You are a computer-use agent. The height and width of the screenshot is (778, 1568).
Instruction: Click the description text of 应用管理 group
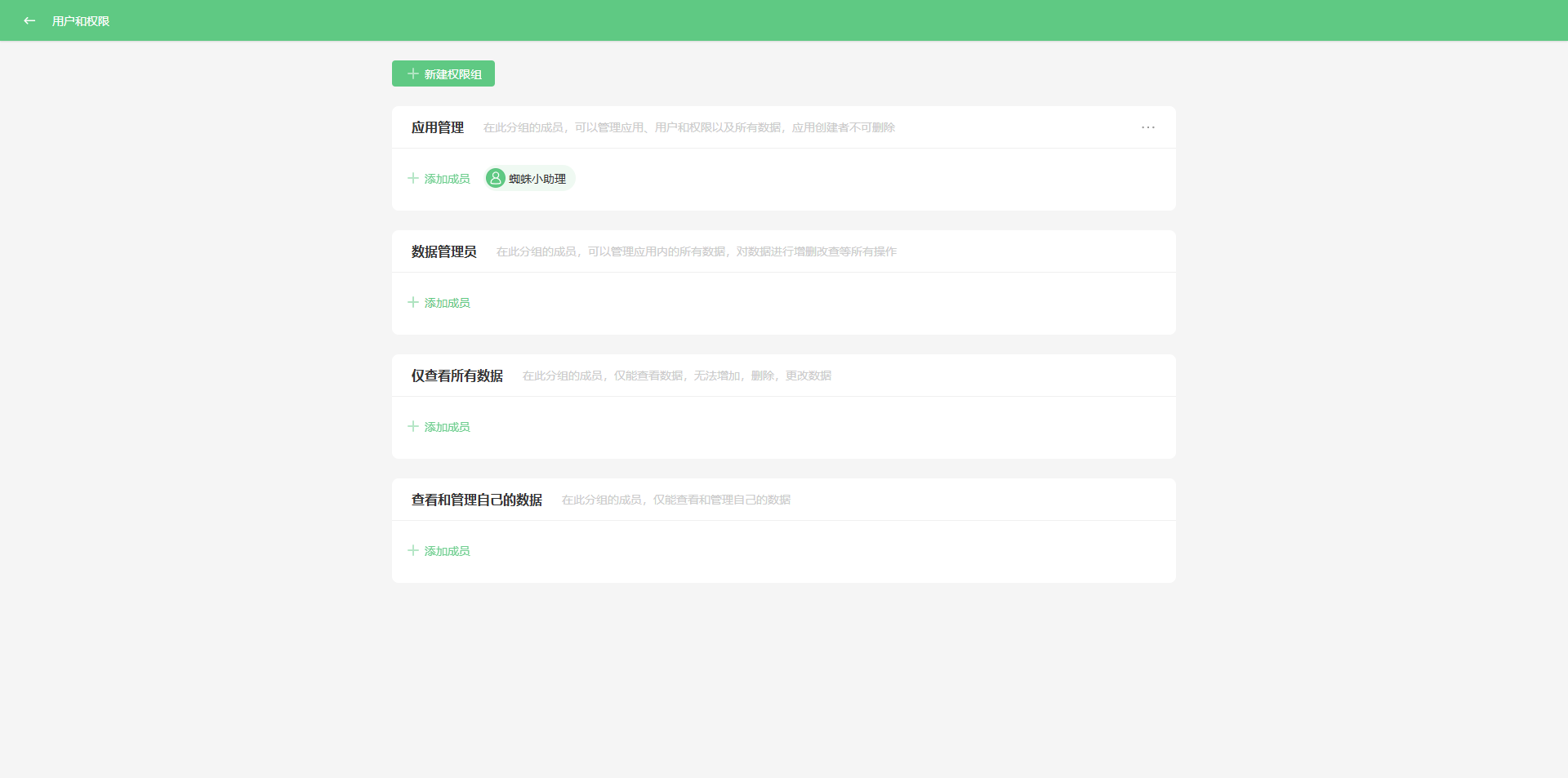[x=689, y=127]
